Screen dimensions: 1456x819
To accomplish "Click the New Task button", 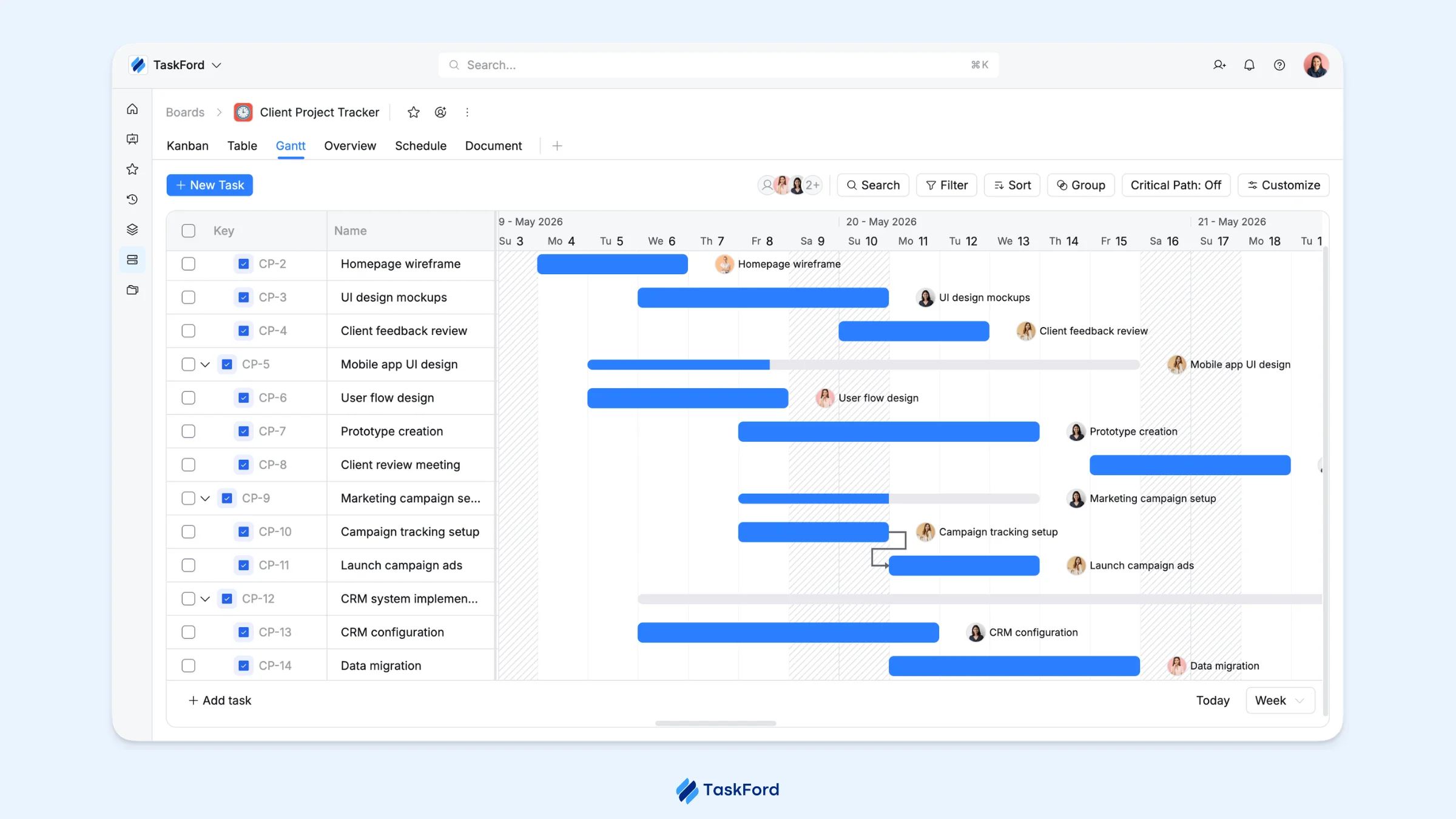I will point(210,185).
